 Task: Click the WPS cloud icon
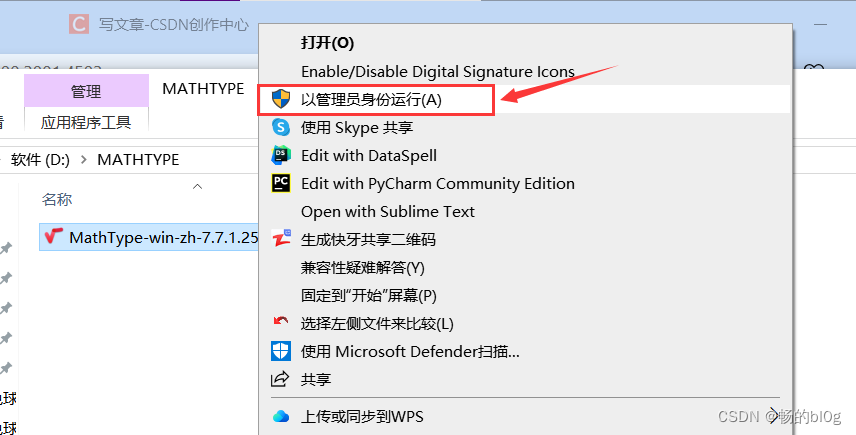coord(281,416)
